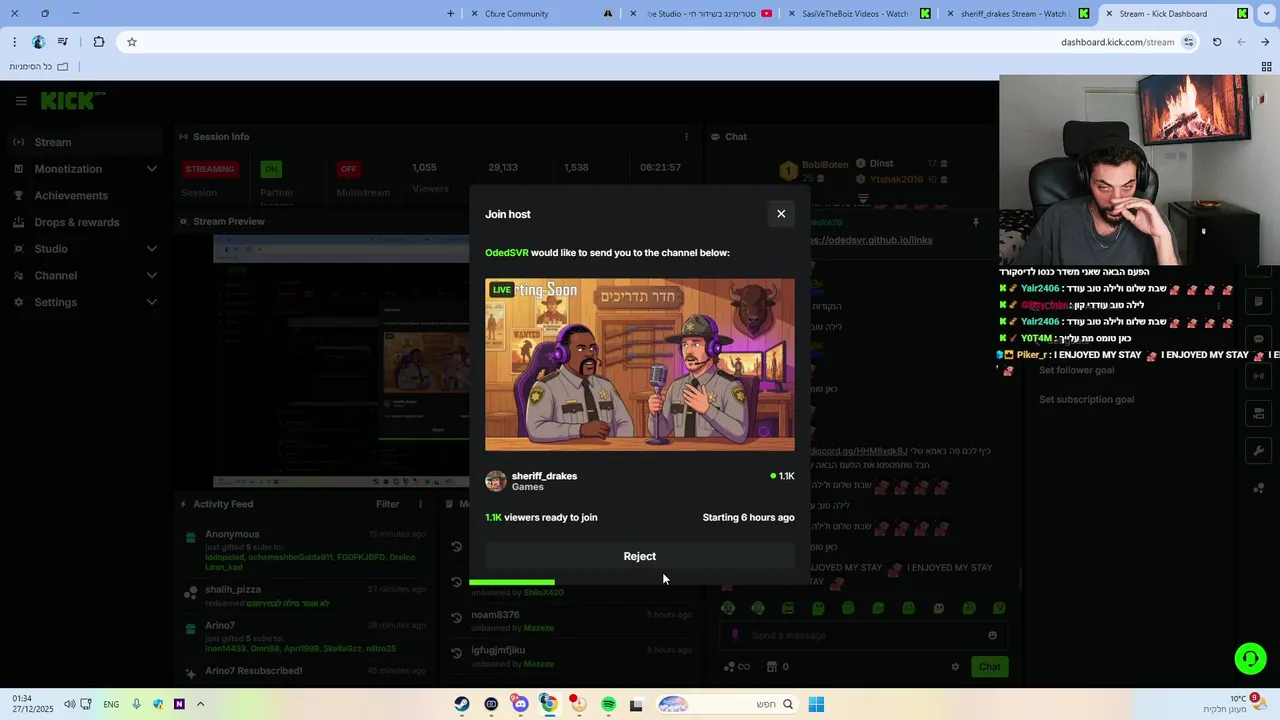Viewport: 1280px width, 720px height.
Task: Open the sheriff_drakes stream thumbnail
Action: coord(640,365)
